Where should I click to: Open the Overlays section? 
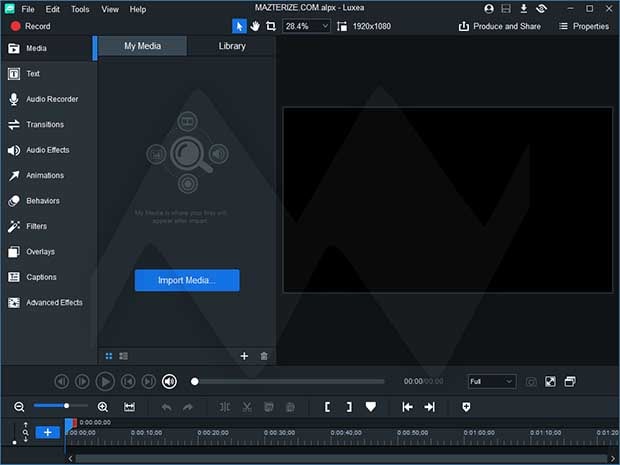47,251
